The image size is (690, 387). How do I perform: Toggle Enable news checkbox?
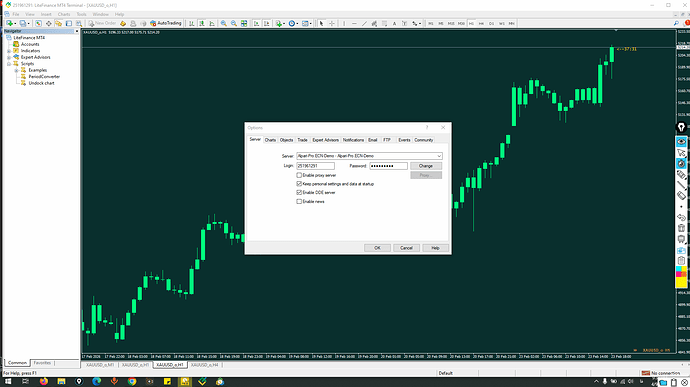[299, 202]
